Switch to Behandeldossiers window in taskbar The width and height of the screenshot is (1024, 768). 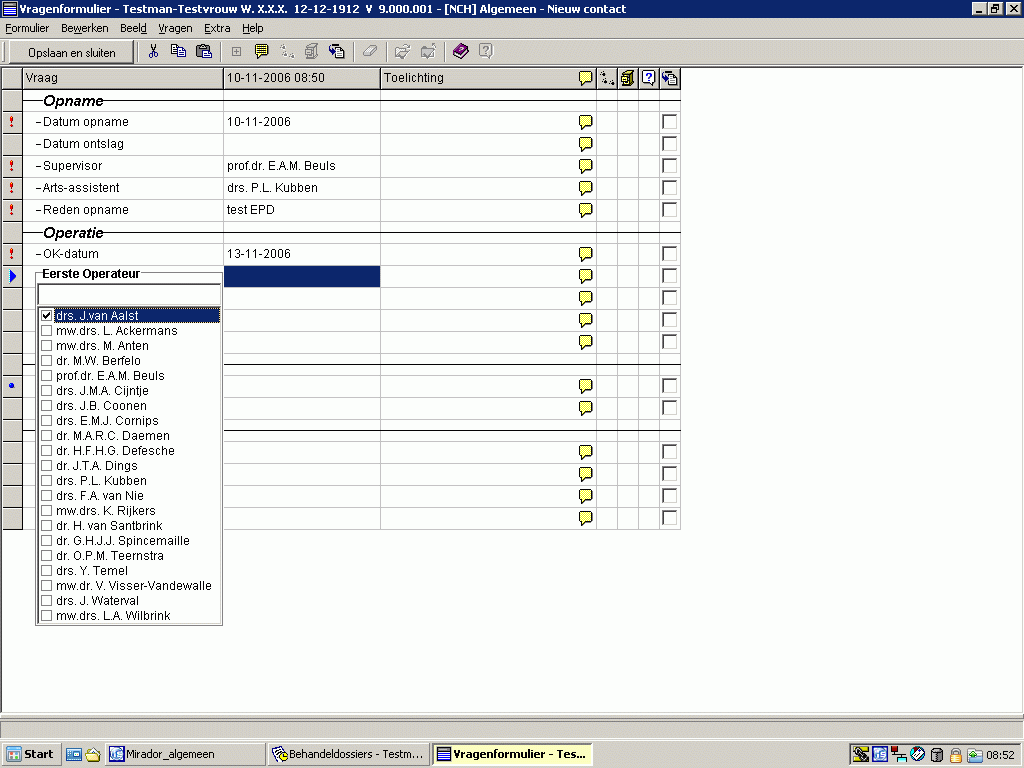pos(349,754)
